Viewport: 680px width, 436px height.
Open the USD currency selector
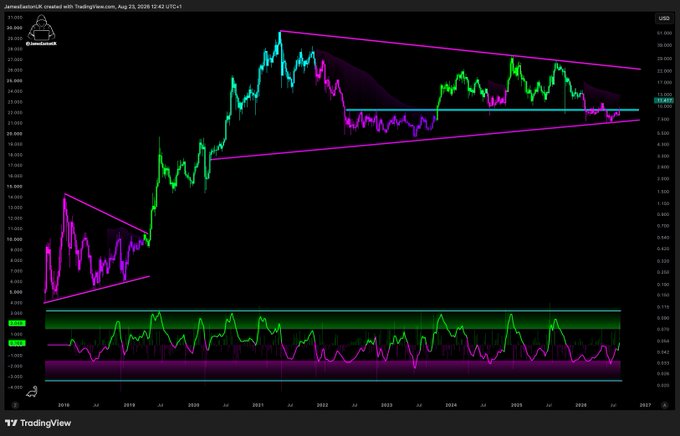(x=664, y=18)
